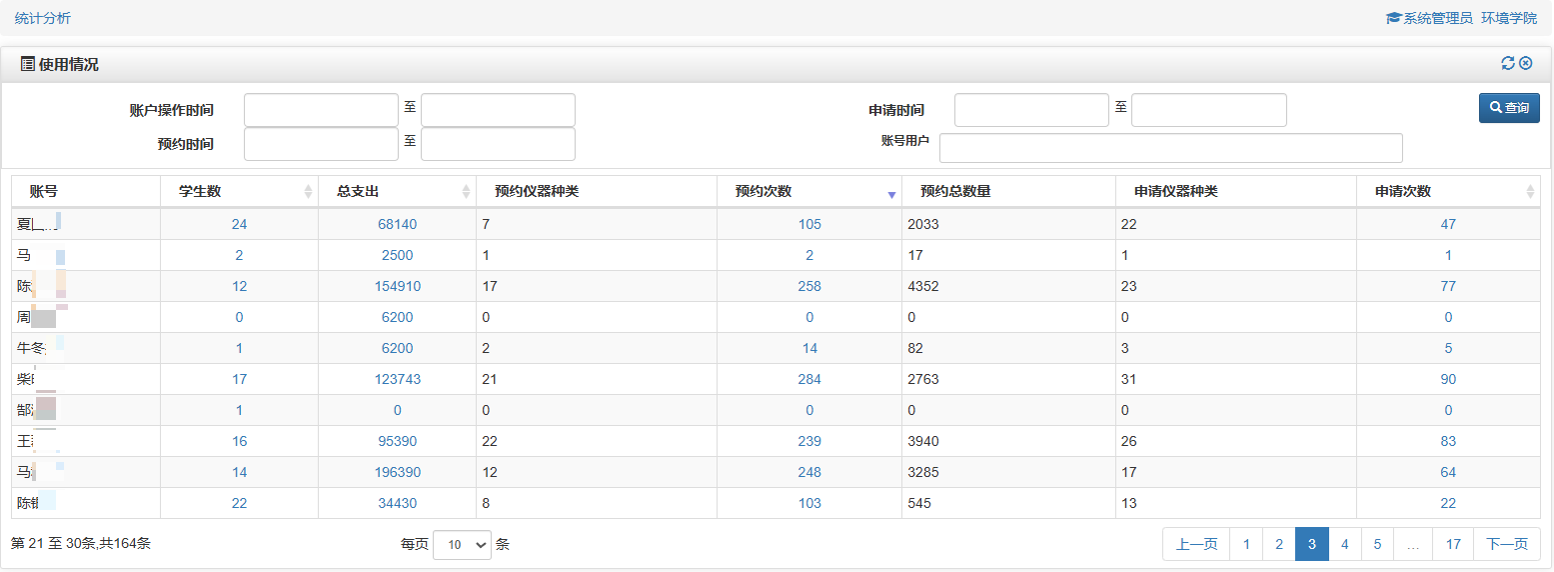The height and width of the screenshot is (572, 1554).
Task: Sort table by 总支出 column arrows
Action: (x=466, y=192)
